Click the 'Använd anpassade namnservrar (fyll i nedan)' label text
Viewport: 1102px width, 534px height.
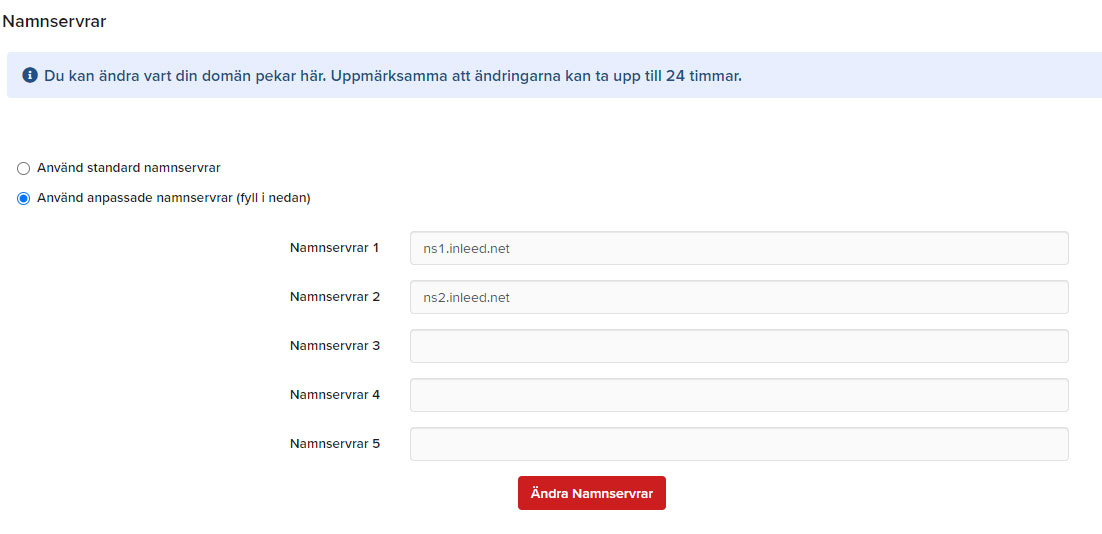pos(173,197)
